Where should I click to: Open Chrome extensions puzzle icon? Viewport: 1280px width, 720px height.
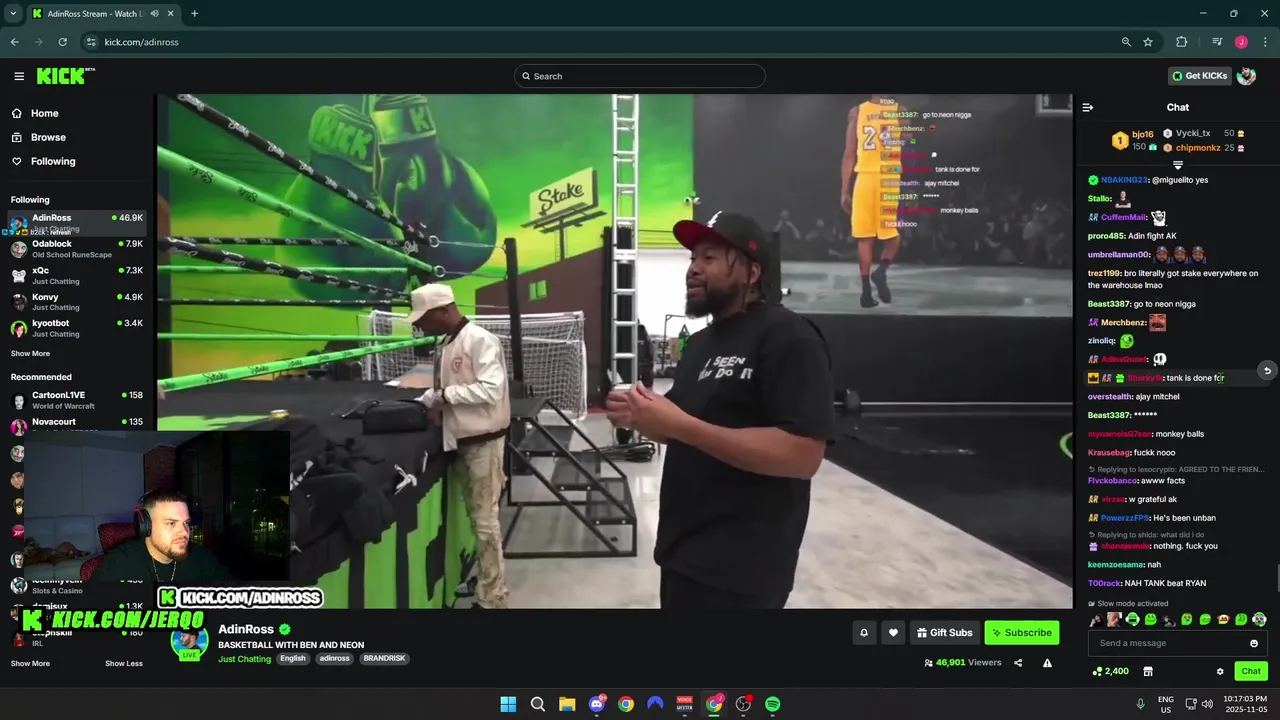[x=1181, y=42]
